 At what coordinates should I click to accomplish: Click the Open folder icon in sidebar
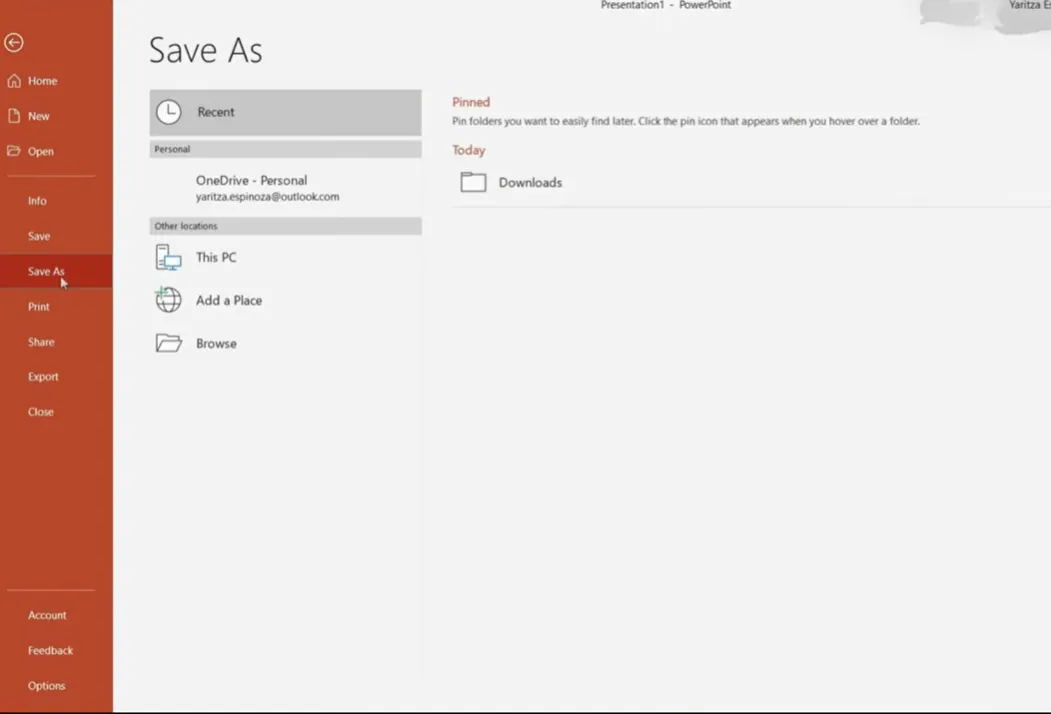[14, 151]
